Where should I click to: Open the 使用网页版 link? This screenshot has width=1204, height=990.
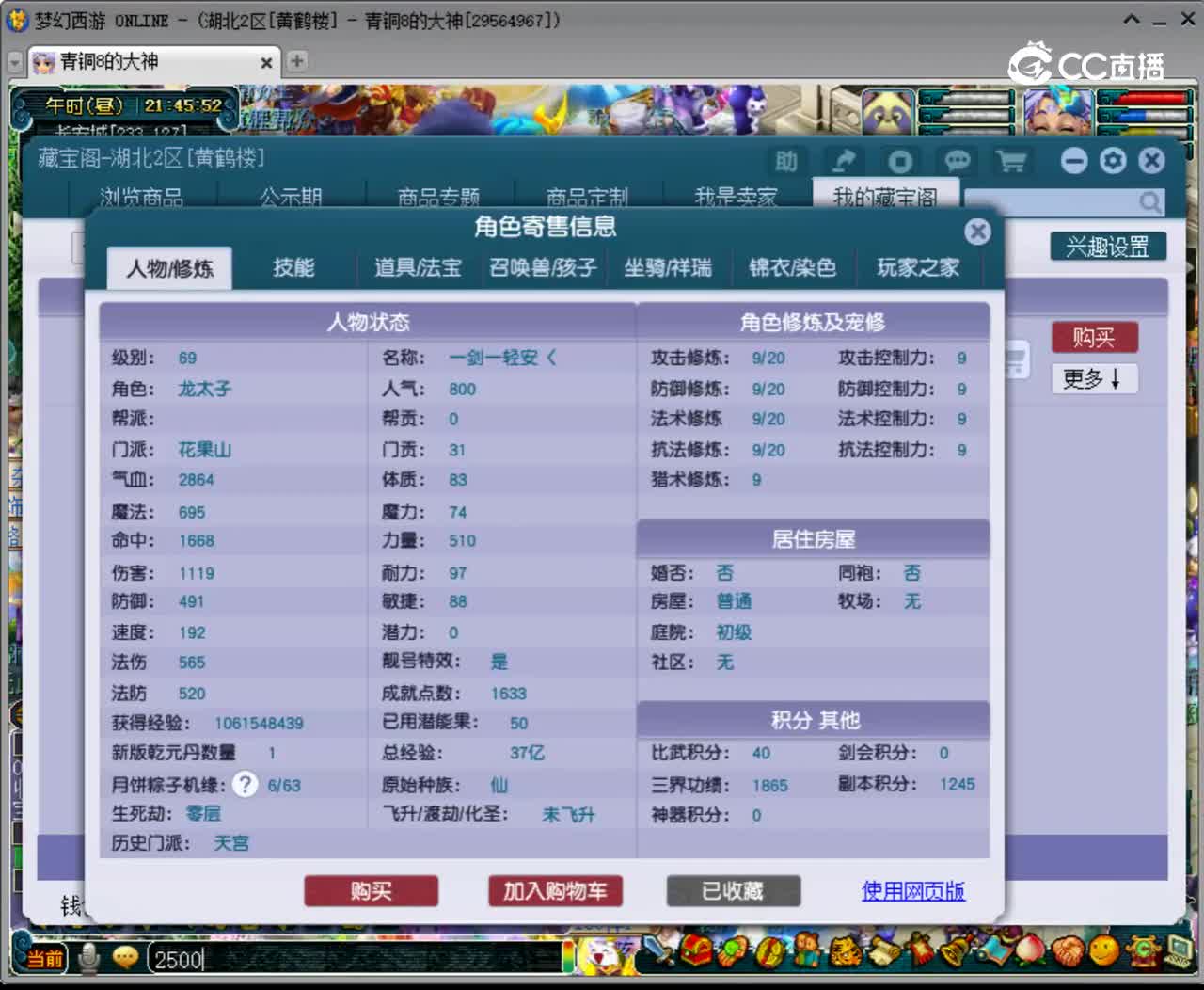click(x=913, y=890)
